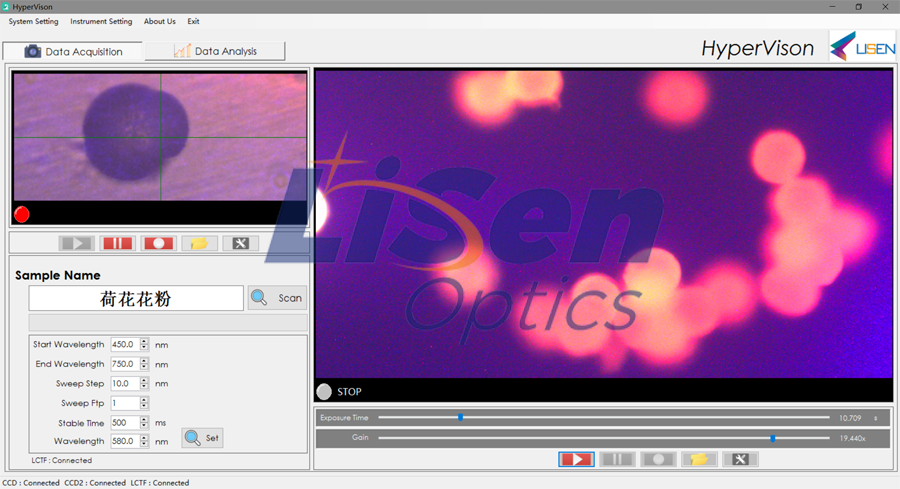Maximize the HyperVison window
The image size is (900, 489).
[859, 7]
